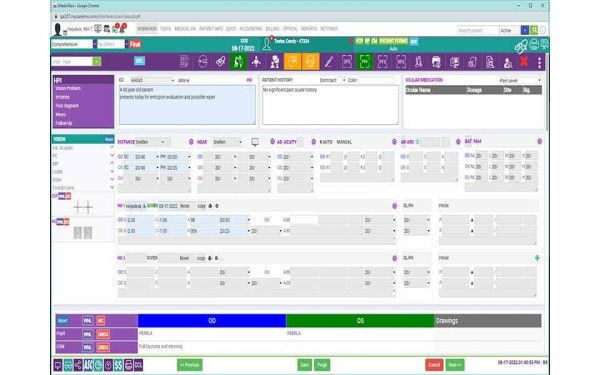Expand the Contact Lens section chevron

tap(112, 188)
